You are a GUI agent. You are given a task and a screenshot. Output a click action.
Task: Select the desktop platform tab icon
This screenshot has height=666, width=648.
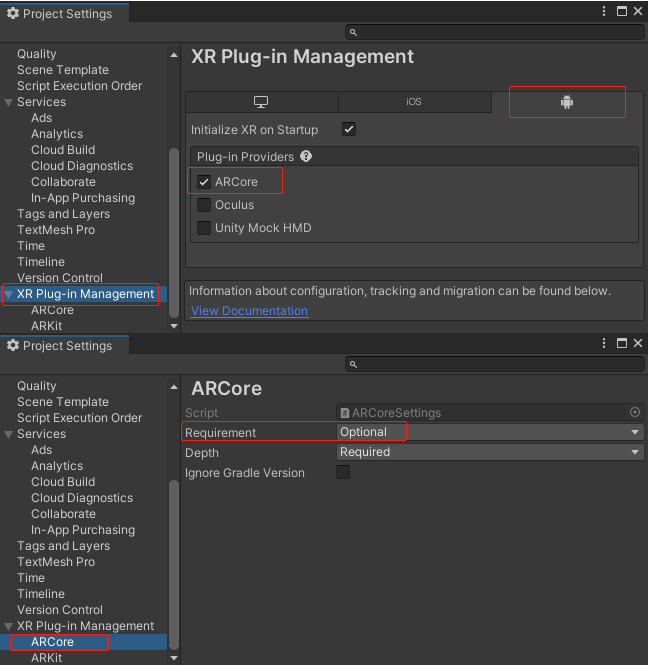pos(261,102)
